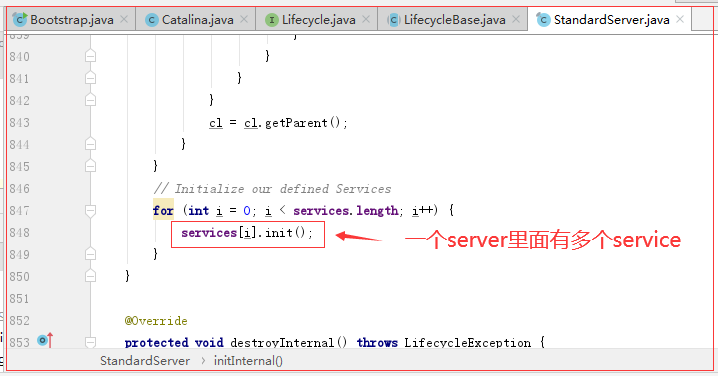
Task: Close the Catalina.java tab
Action: pos(244,19)
